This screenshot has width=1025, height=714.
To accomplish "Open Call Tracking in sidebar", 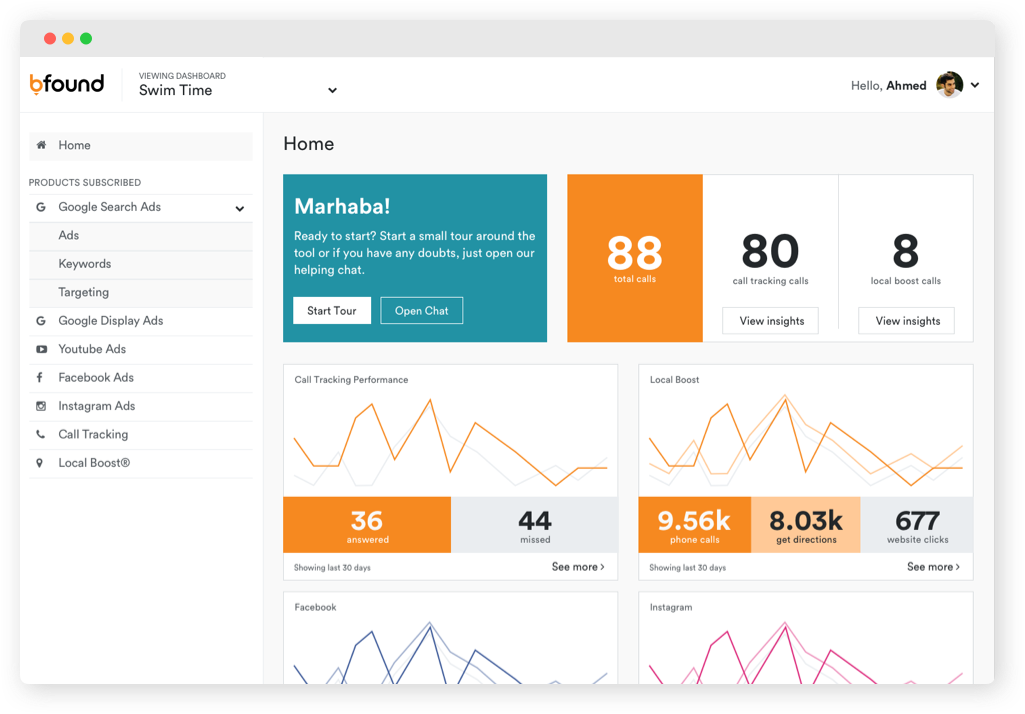I will (141, 435).
